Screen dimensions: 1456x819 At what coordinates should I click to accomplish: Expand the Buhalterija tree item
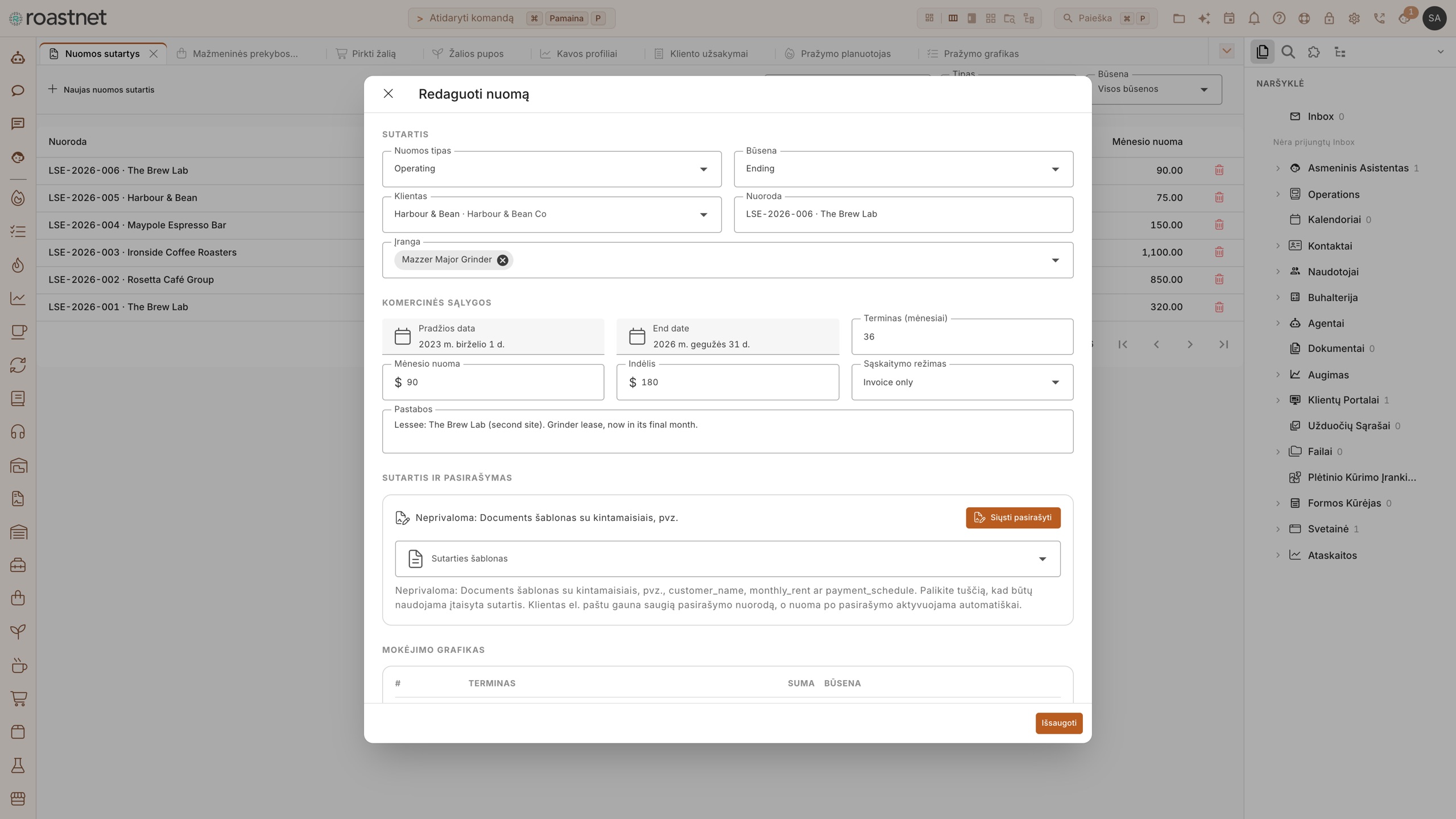pos(1277,297)
